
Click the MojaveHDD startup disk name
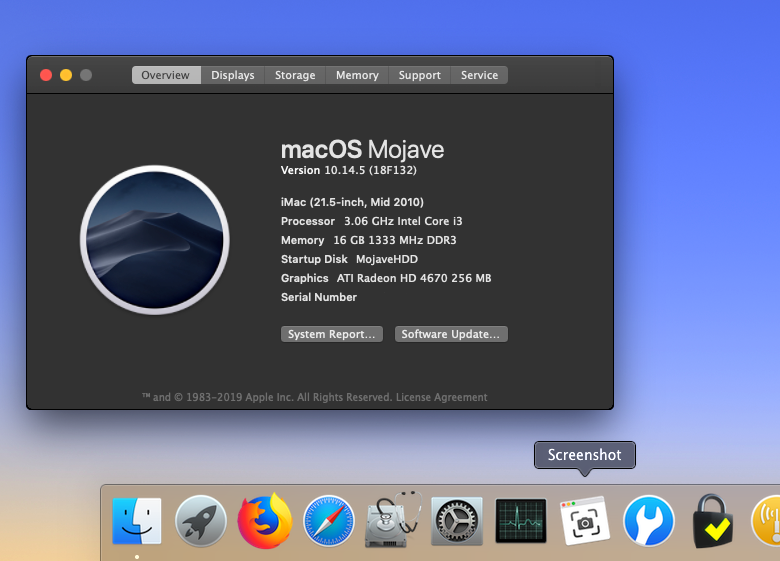pos(387,259)
